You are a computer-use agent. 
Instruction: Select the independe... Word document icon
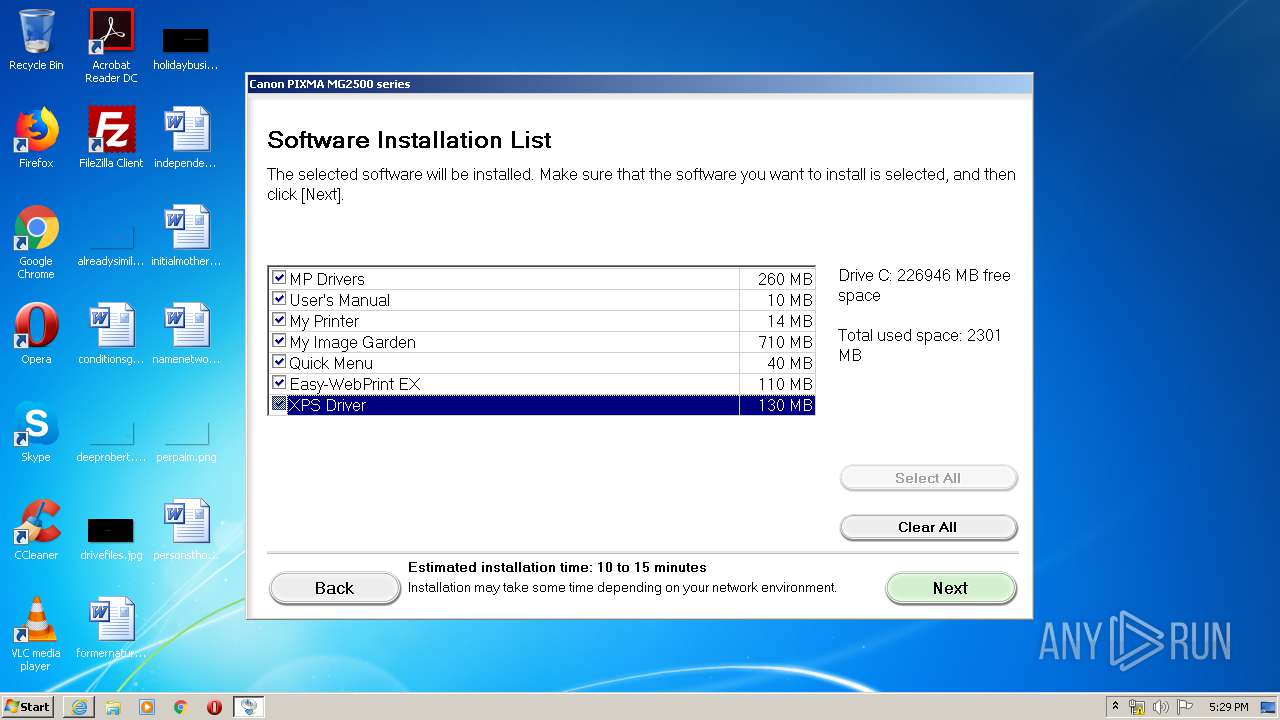pos(186,138)
